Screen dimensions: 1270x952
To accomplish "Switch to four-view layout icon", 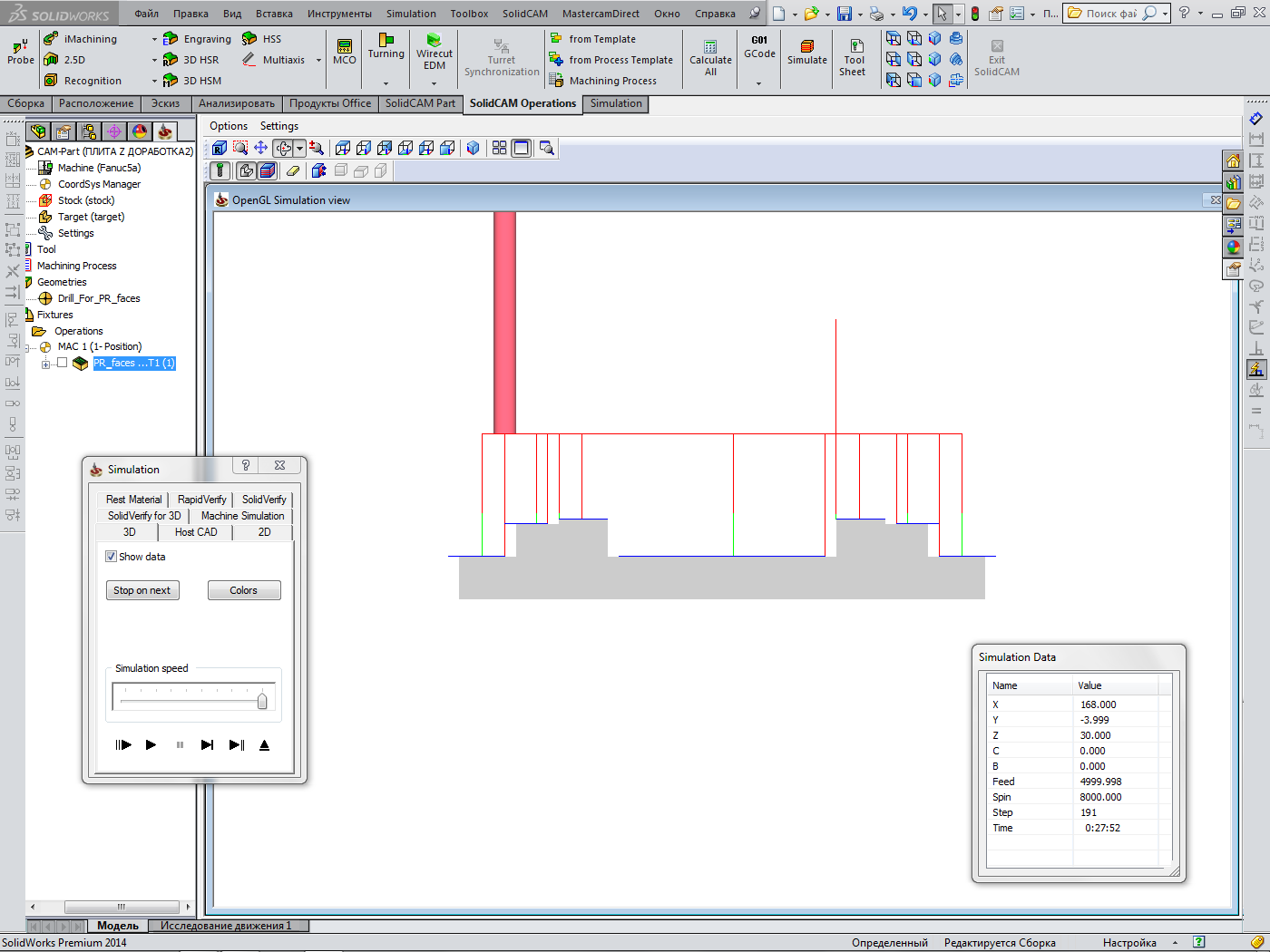I will tap(499, 148).
